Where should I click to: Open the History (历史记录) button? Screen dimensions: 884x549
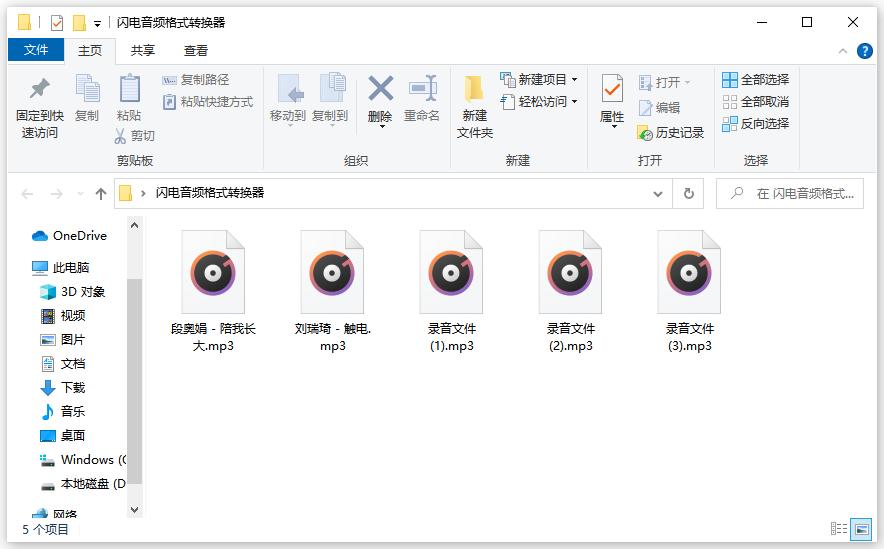pos(670,132)
